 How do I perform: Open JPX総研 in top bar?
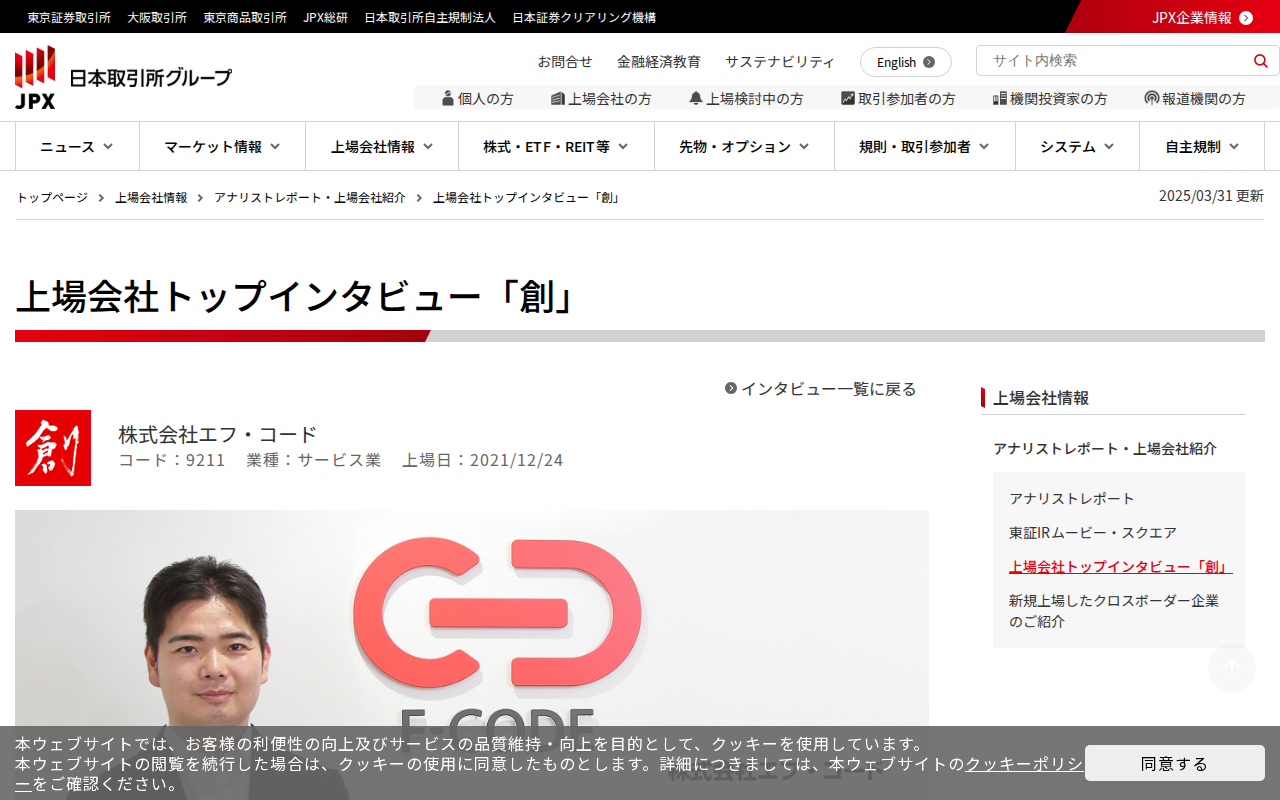pos(326,17)
